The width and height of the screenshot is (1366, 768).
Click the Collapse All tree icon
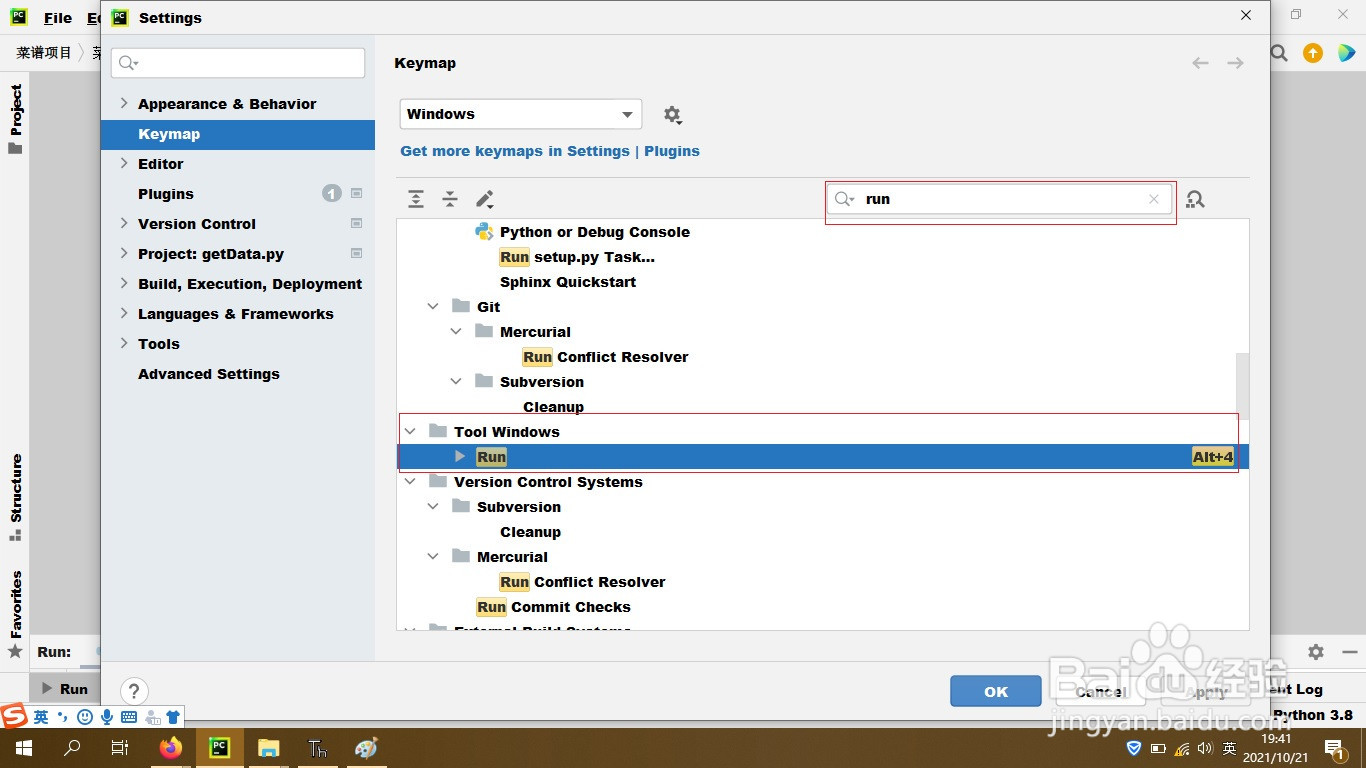tap(450, 199)
